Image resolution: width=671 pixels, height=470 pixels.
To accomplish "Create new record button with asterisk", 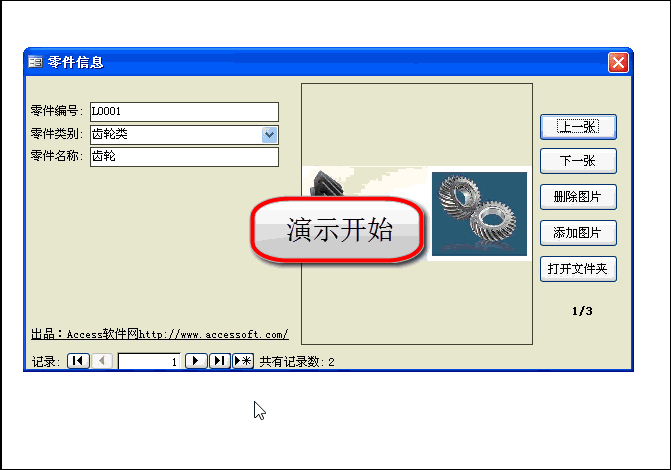I will click(x=243, y=361).
